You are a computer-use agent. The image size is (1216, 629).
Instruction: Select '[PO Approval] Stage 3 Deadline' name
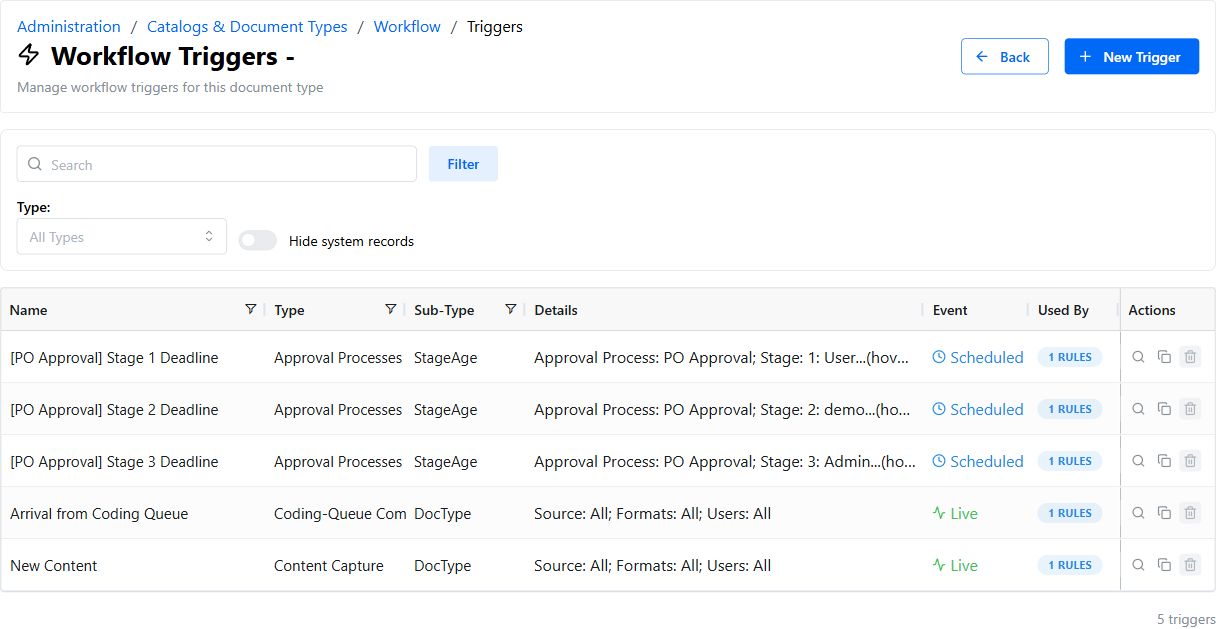(x=114, y=462)
